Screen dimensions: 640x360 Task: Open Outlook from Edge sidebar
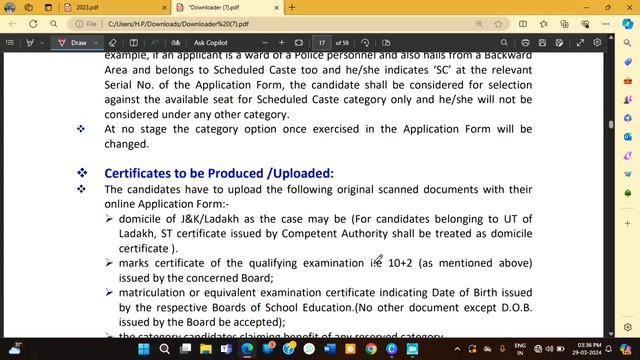coord(628,137)
